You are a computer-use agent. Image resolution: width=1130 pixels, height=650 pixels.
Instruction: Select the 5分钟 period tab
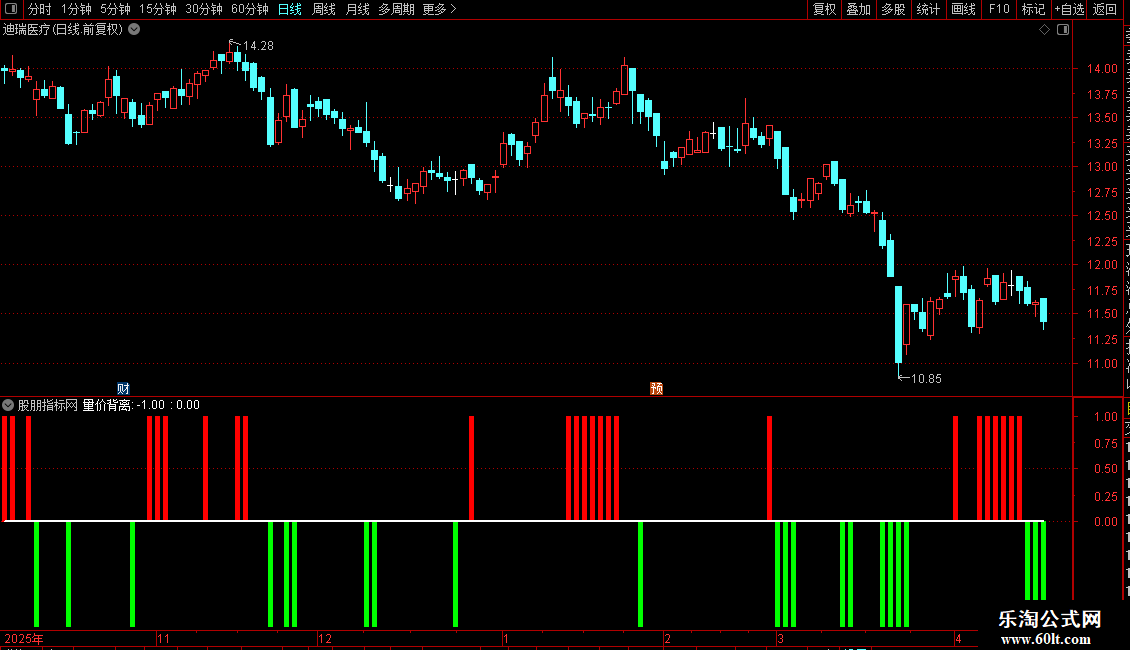[x=115, y=9]
